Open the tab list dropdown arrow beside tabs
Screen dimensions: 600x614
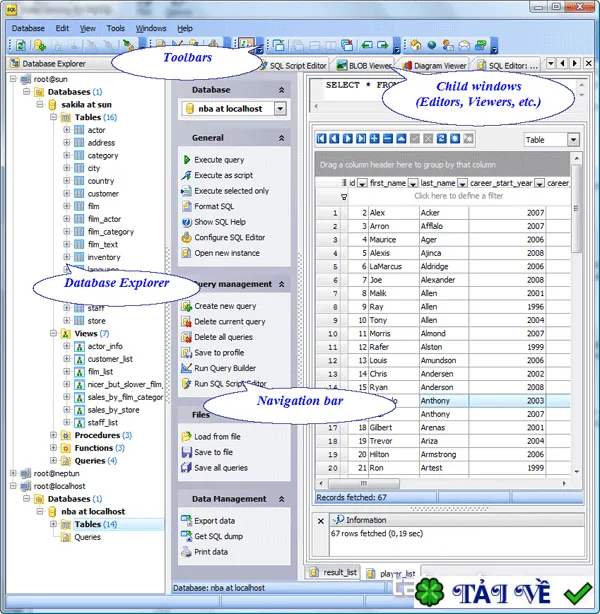[551, 63]
